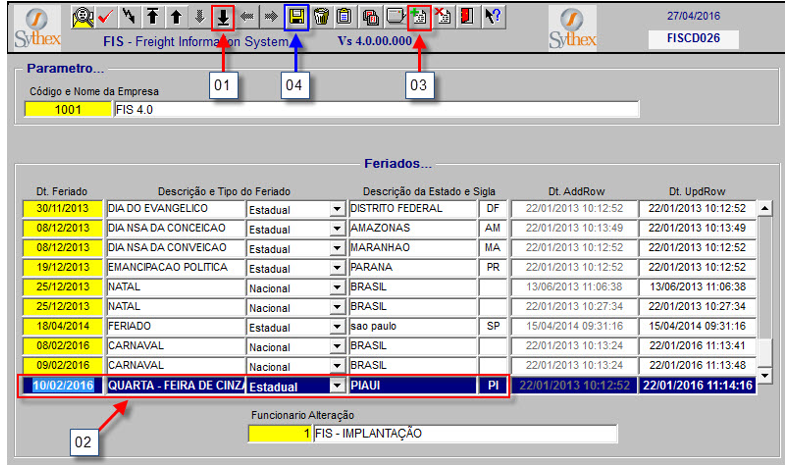Click the scrollbar up arrow in Feriados list
Screen dimensions: 788x469
tap(765, 209)
